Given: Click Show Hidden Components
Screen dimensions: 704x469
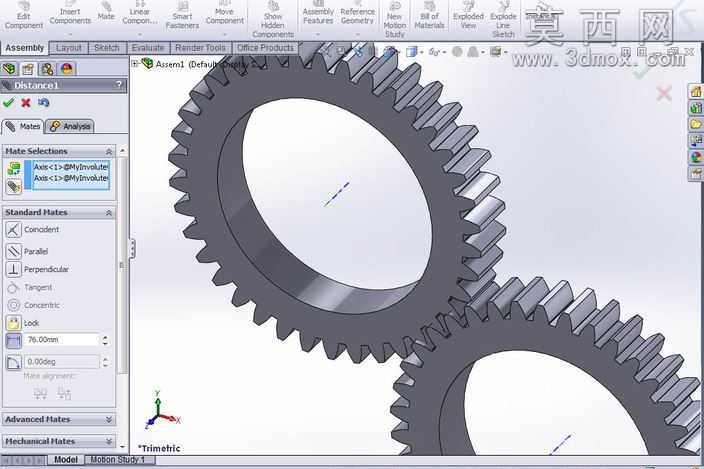Looking at the screenshot, I should (273, 19).
